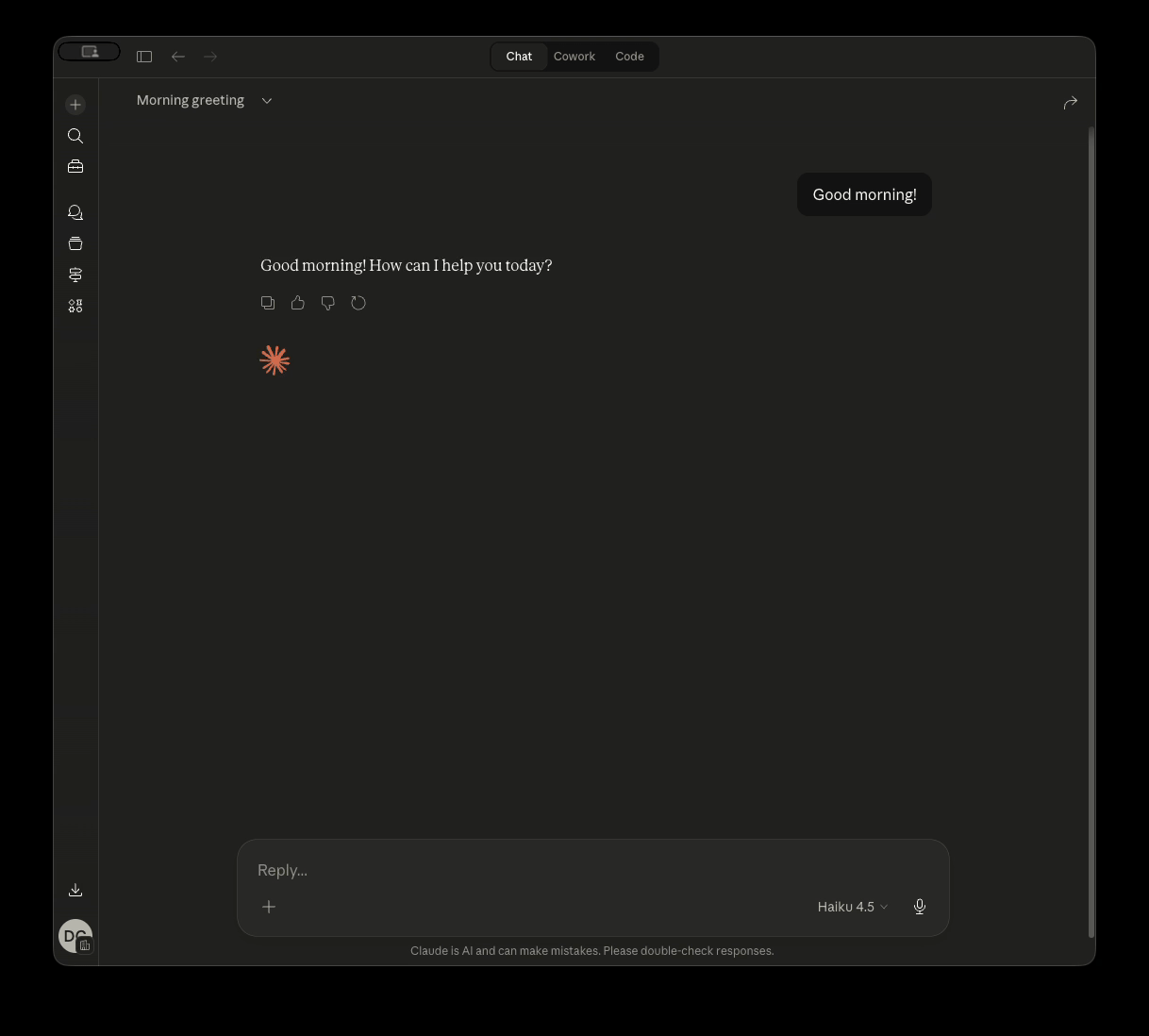Retry the response with regenerate icon
Image resolution: width=1149 pixels, height=1036 pixels.
click(x=358, y=303)
